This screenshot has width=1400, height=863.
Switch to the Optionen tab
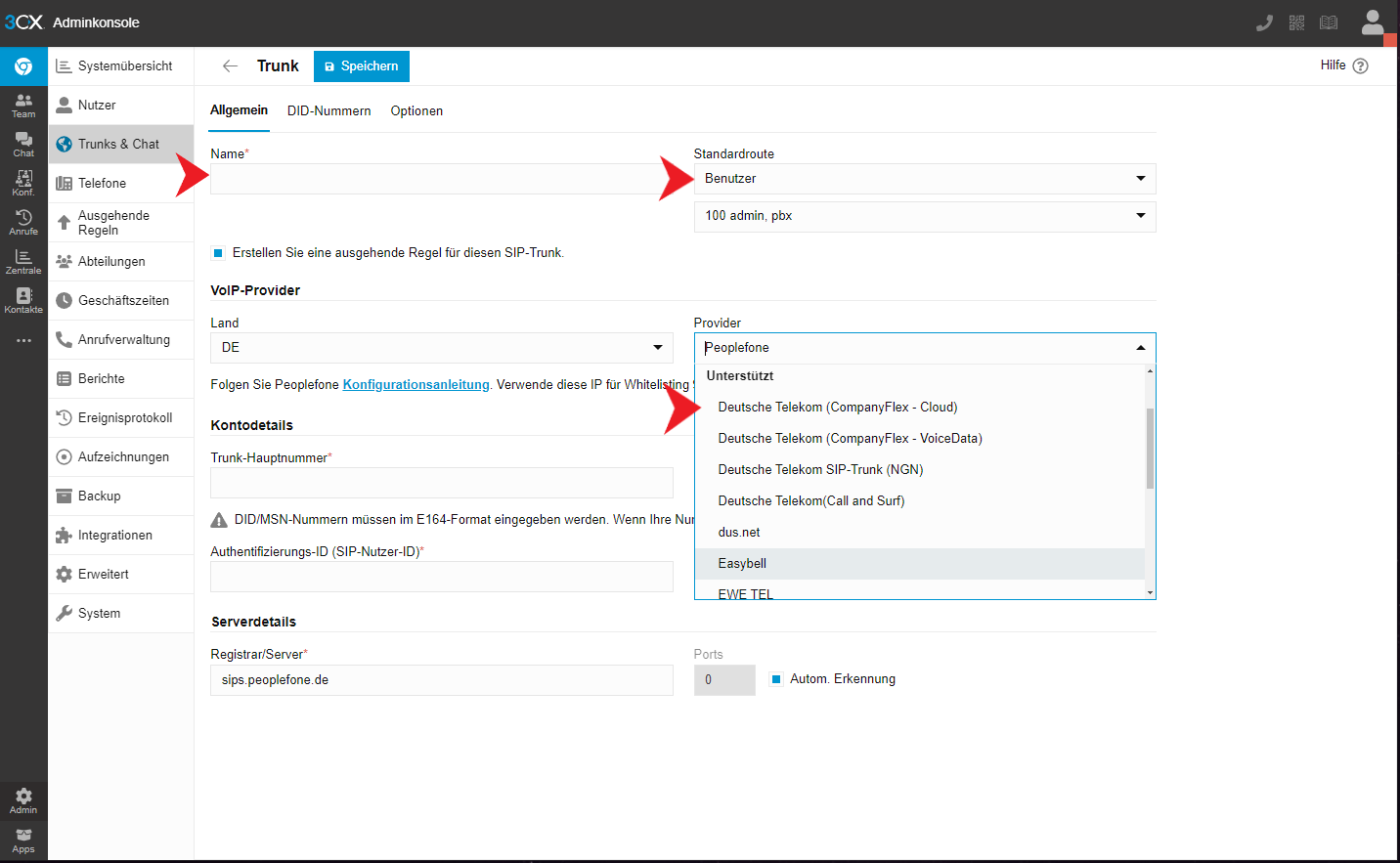click(x=416, y=110)
